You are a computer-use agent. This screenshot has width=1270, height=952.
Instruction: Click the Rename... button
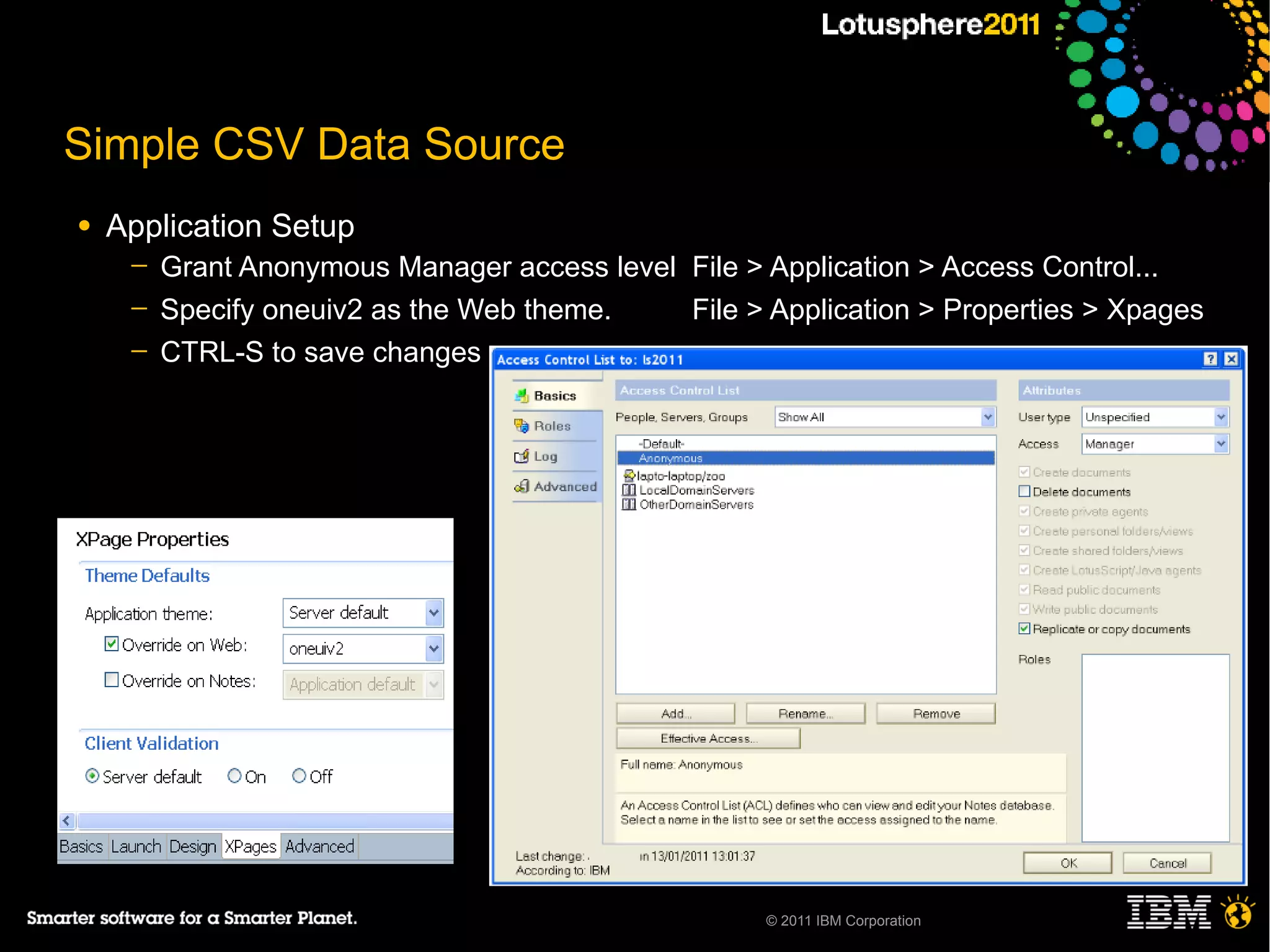tap(806, 714)
